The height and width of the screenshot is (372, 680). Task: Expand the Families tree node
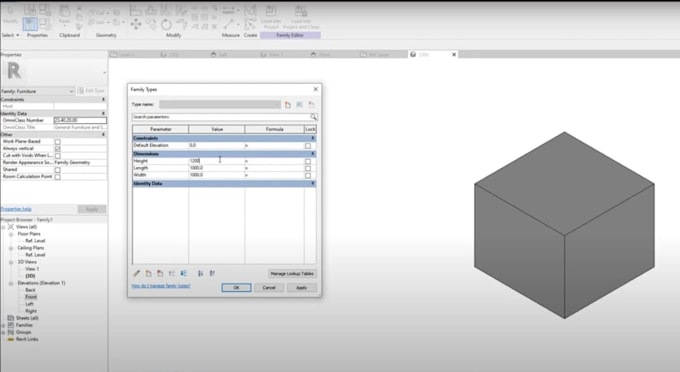[x=3, y=325]
